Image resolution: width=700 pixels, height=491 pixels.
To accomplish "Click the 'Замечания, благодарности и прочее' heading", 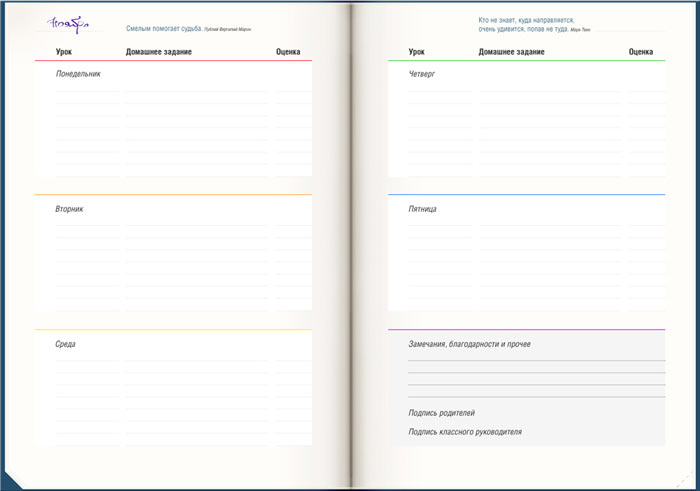I will coord(469,344).
